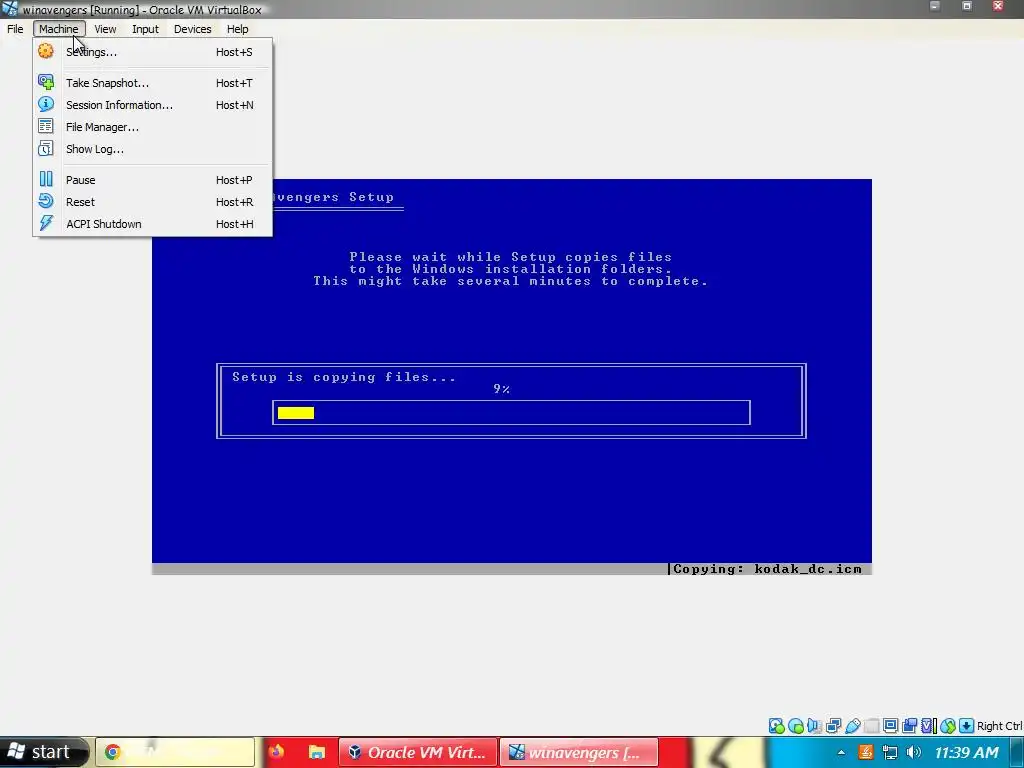Choose Settings... from the Machine menu
The width and height of the screenshot is (1024, 768).
point(152,52)
